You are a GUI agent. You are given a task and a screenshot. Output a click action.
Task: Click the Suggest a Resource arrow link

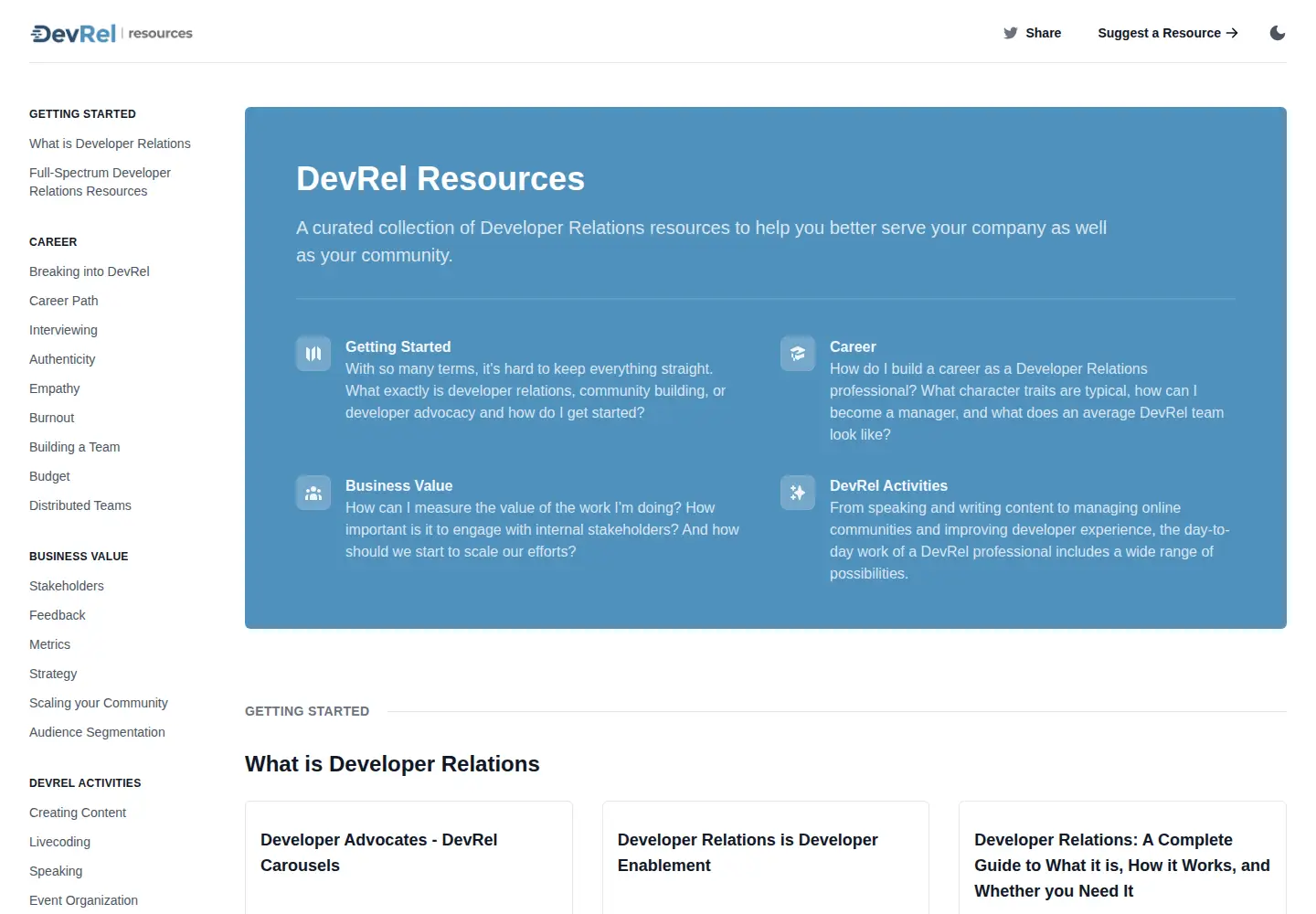[x=1168, y=33]
